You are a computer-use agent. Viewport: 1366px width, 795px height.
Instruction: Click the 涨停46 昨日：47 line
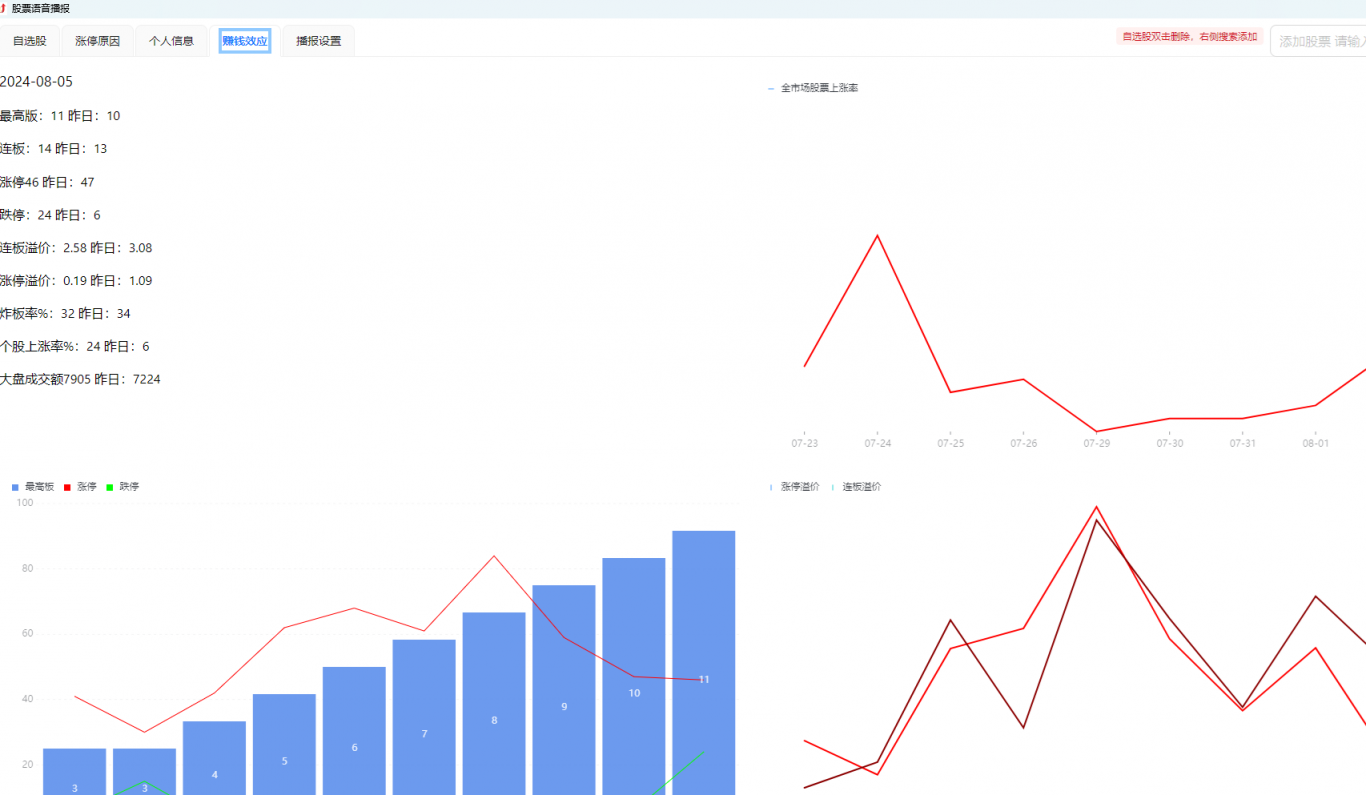[x=47, y=182]
